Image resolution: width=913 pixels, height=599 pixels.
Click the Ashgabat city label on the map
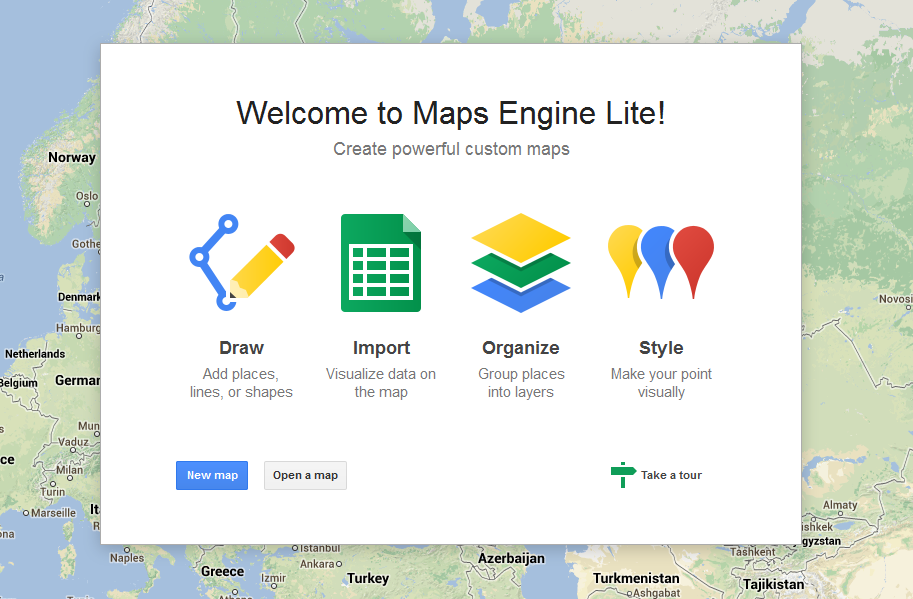pyautogui.click(x=656, y=593)
